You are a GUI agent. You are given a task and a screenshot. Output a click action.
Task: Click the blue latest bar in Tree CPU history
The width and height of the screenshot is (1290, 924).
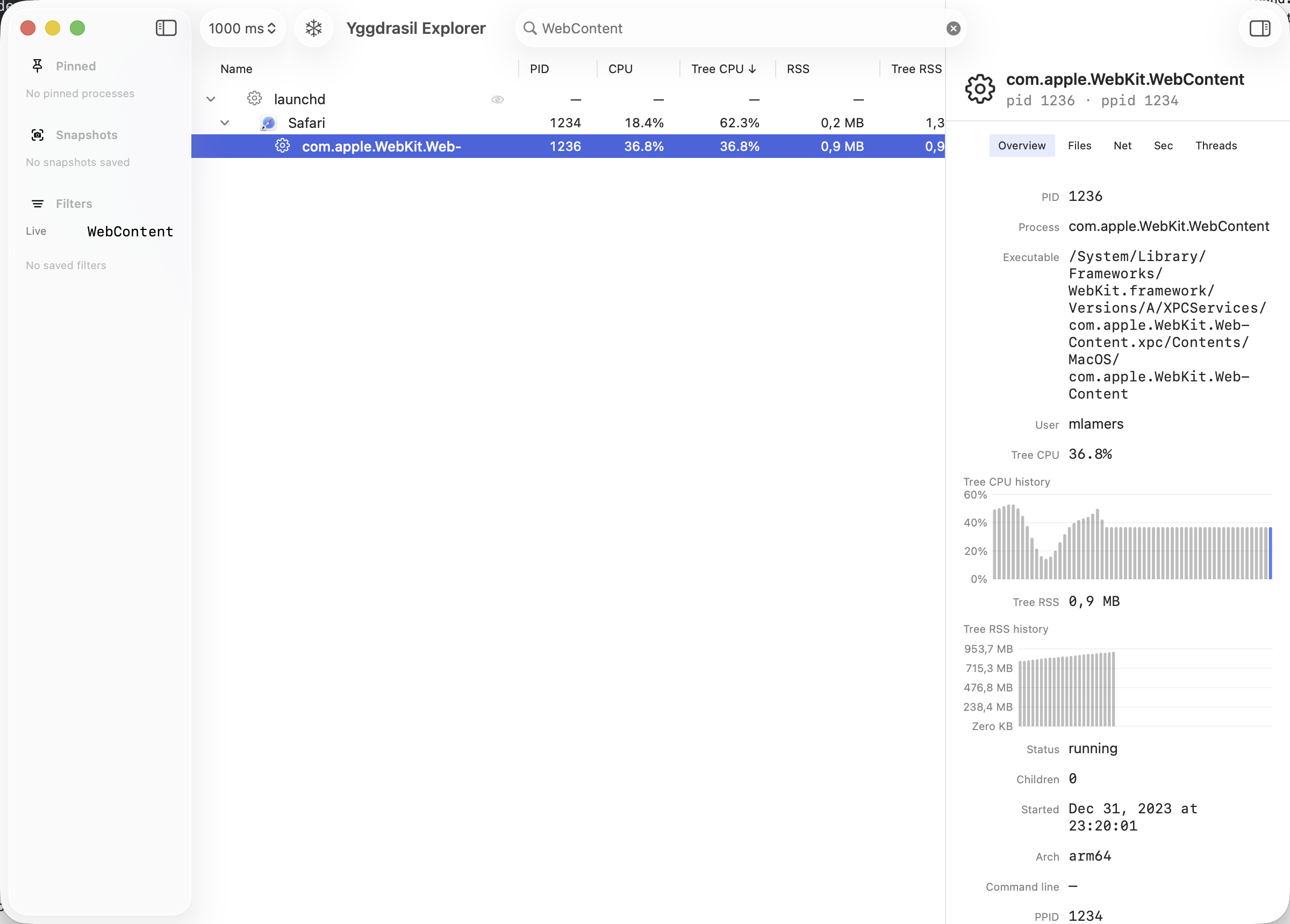[x=1270, y=553]
